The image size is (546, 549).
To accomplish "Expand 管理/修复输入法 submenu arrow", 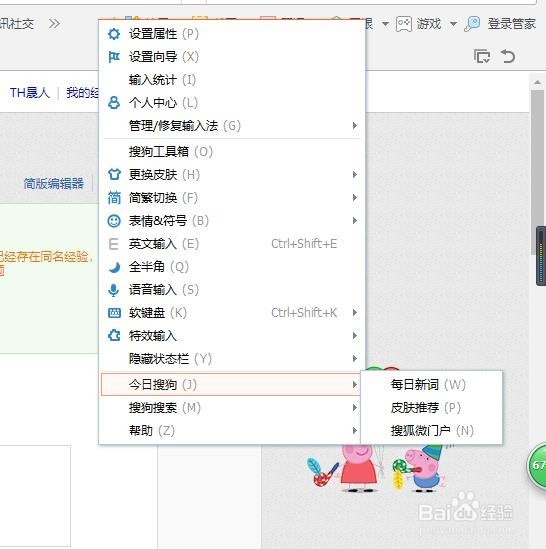I will (354, 125).
